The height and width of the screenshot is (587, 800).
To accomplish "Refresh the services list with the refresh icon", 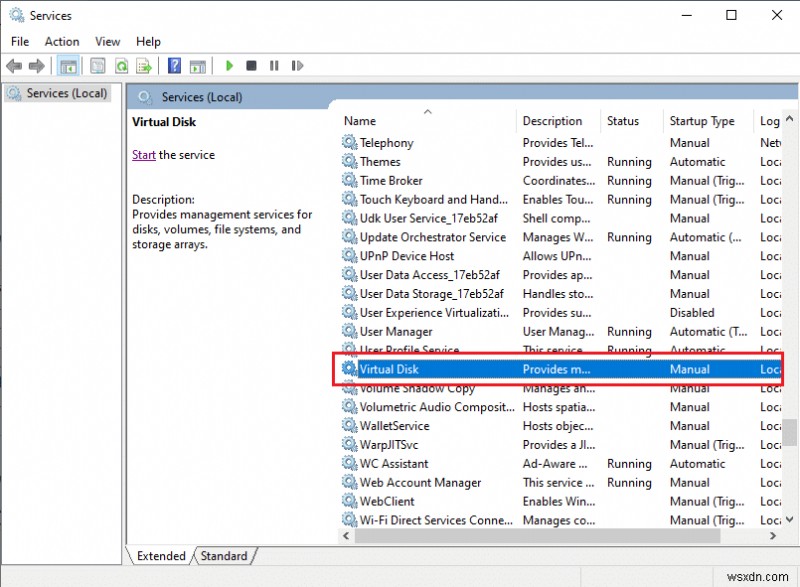I will click(121, 66).
